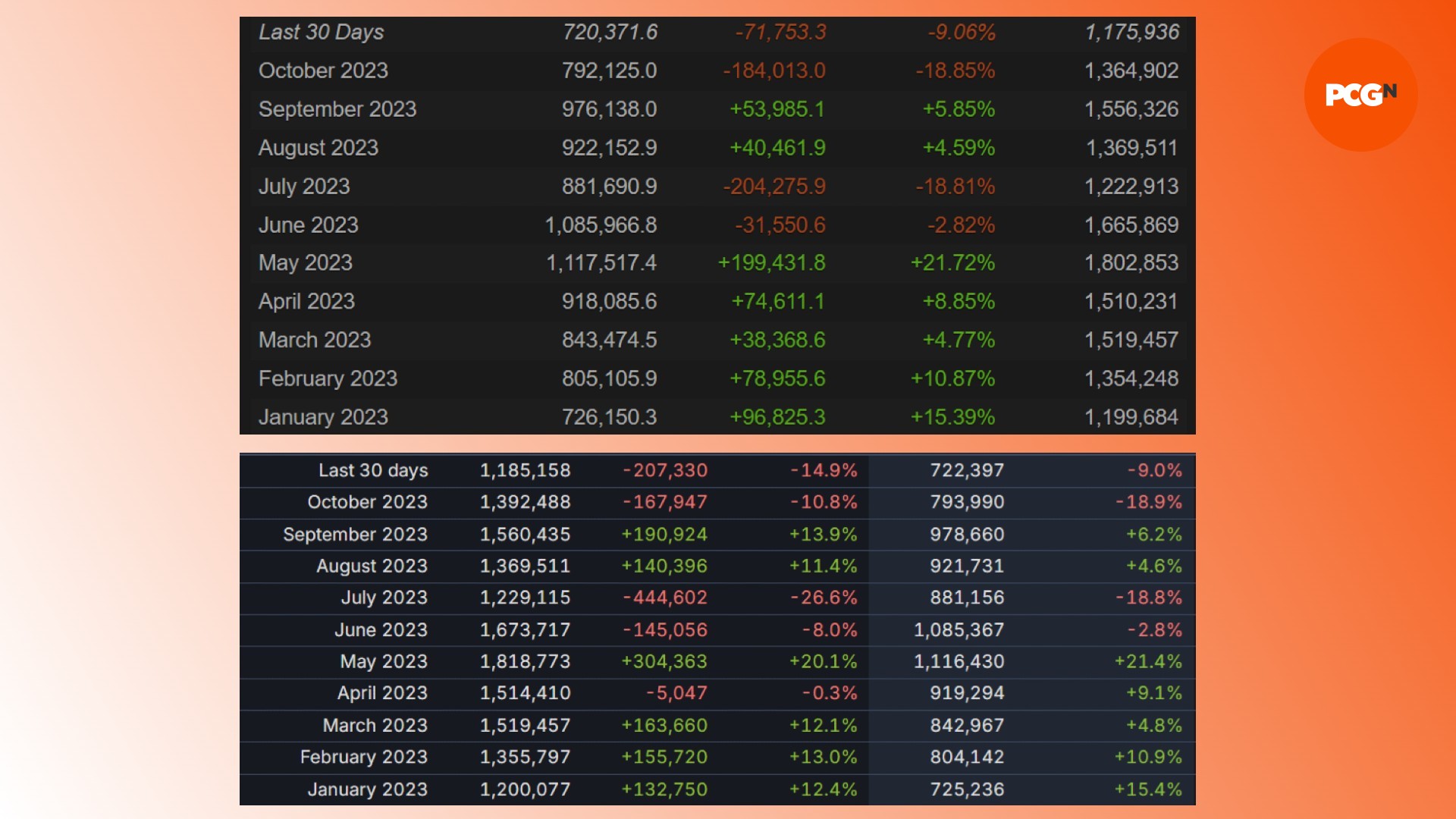
Task: Click peak value 1,185,158
Action: pos(526,470)
